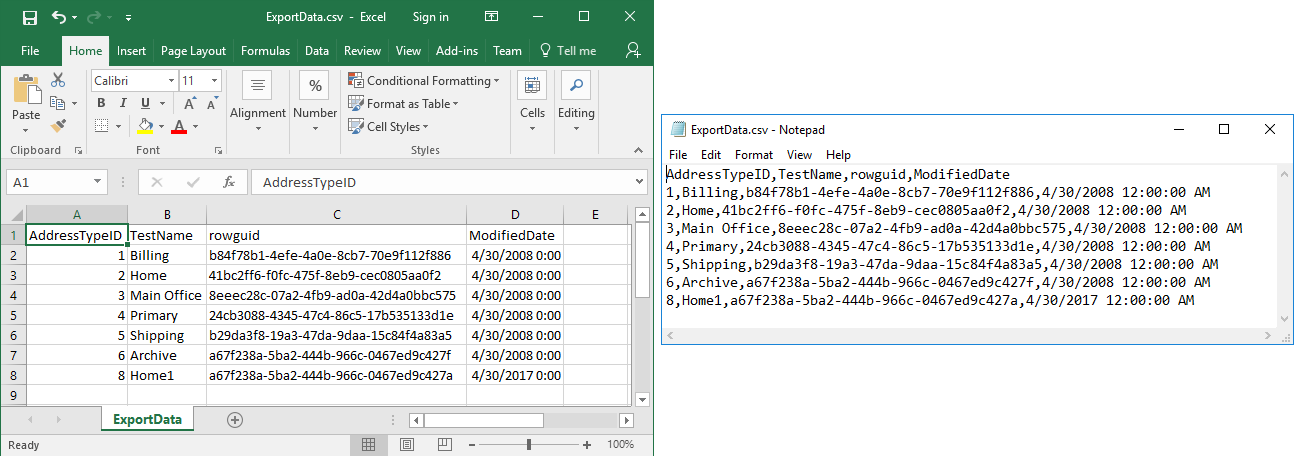The image size is (1294, 456).
Task: Select cell containing Main Office
Action: click(166, 295)
